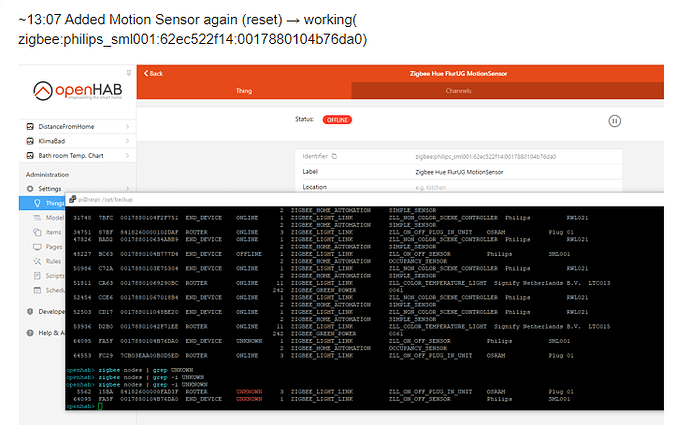Click the Model list icon
Image resolution: width=690 pixels, height=425 pixels.
tap(37, 218)
